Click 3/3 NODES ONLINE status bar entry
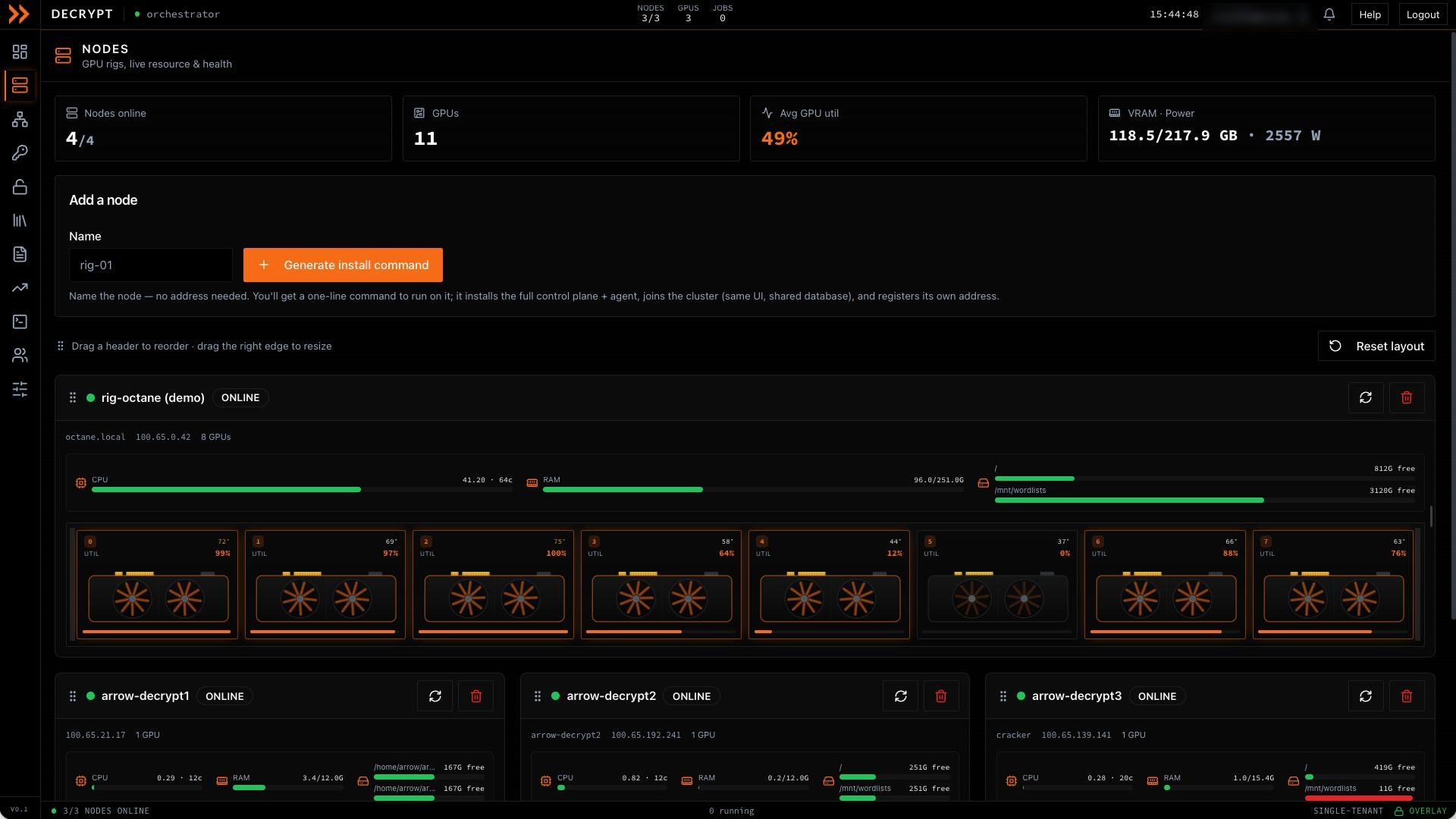This screenshot has width=1456, height=819. point(101,811)
